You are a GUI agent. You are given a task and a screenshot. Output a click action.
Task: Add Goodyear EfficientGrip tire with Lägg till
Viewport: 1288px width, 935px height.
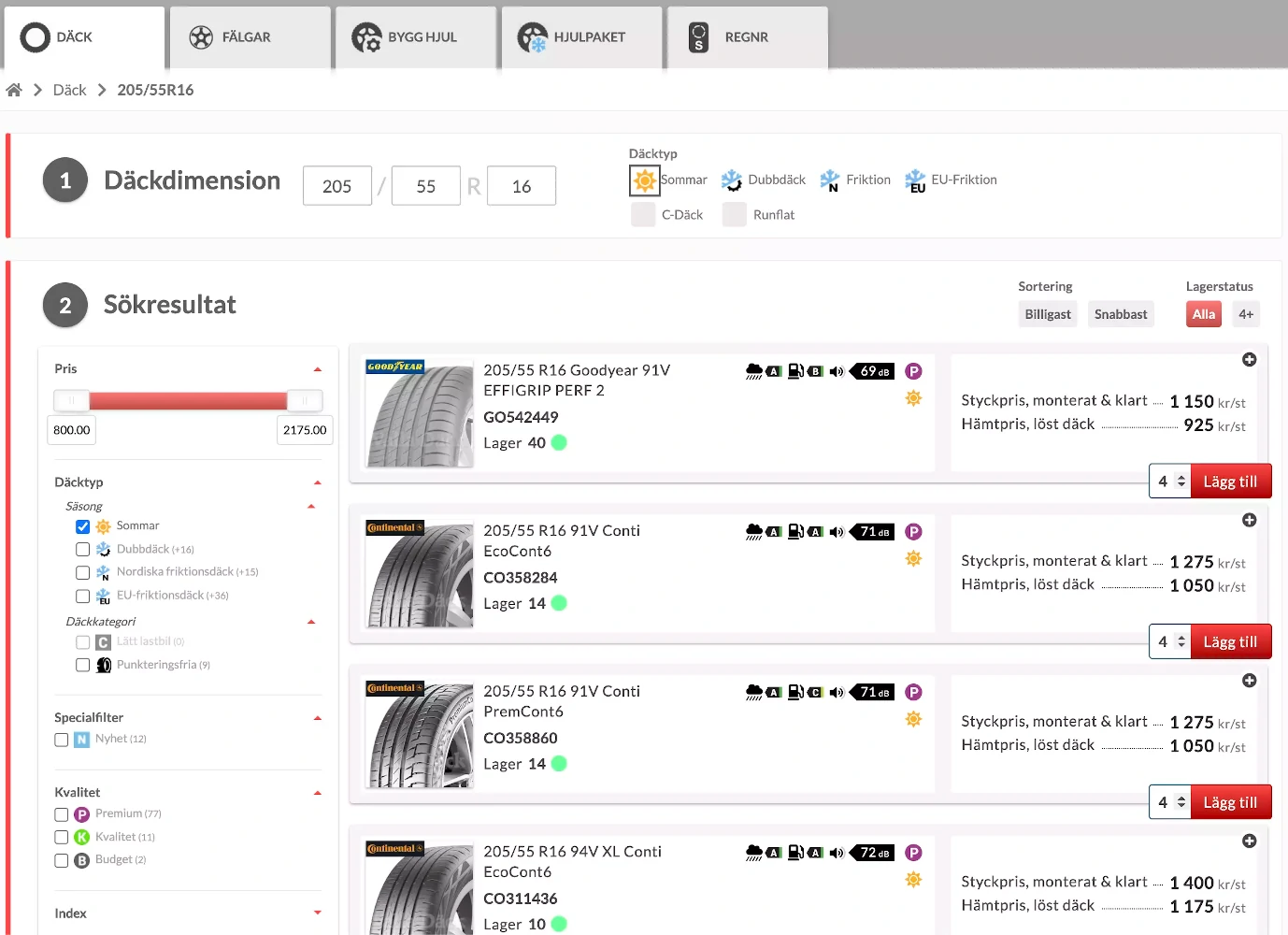(1230, 482)
